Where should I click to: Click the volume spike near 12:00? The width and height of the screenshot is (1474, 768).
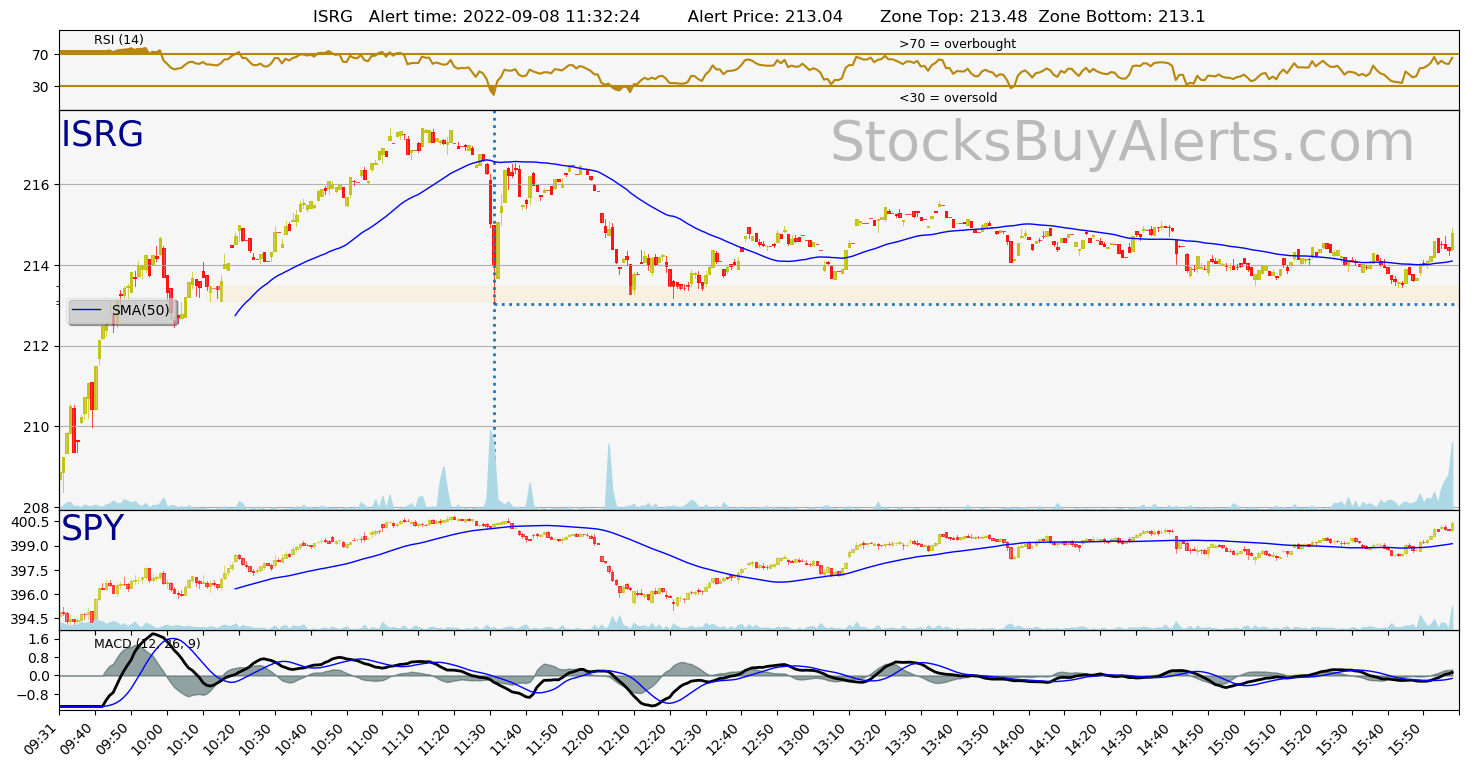pyautogui.click(x=608, y=475)
